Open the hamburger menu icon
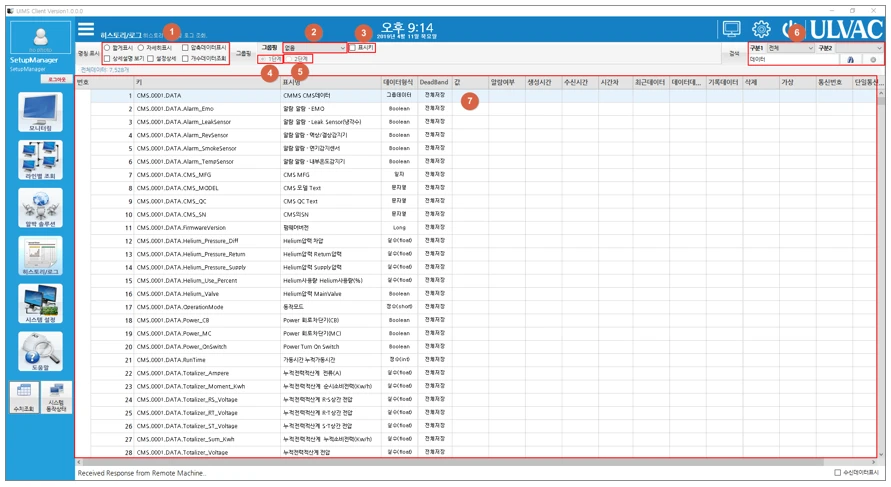The image size is (891, 487). coord(86,29)
